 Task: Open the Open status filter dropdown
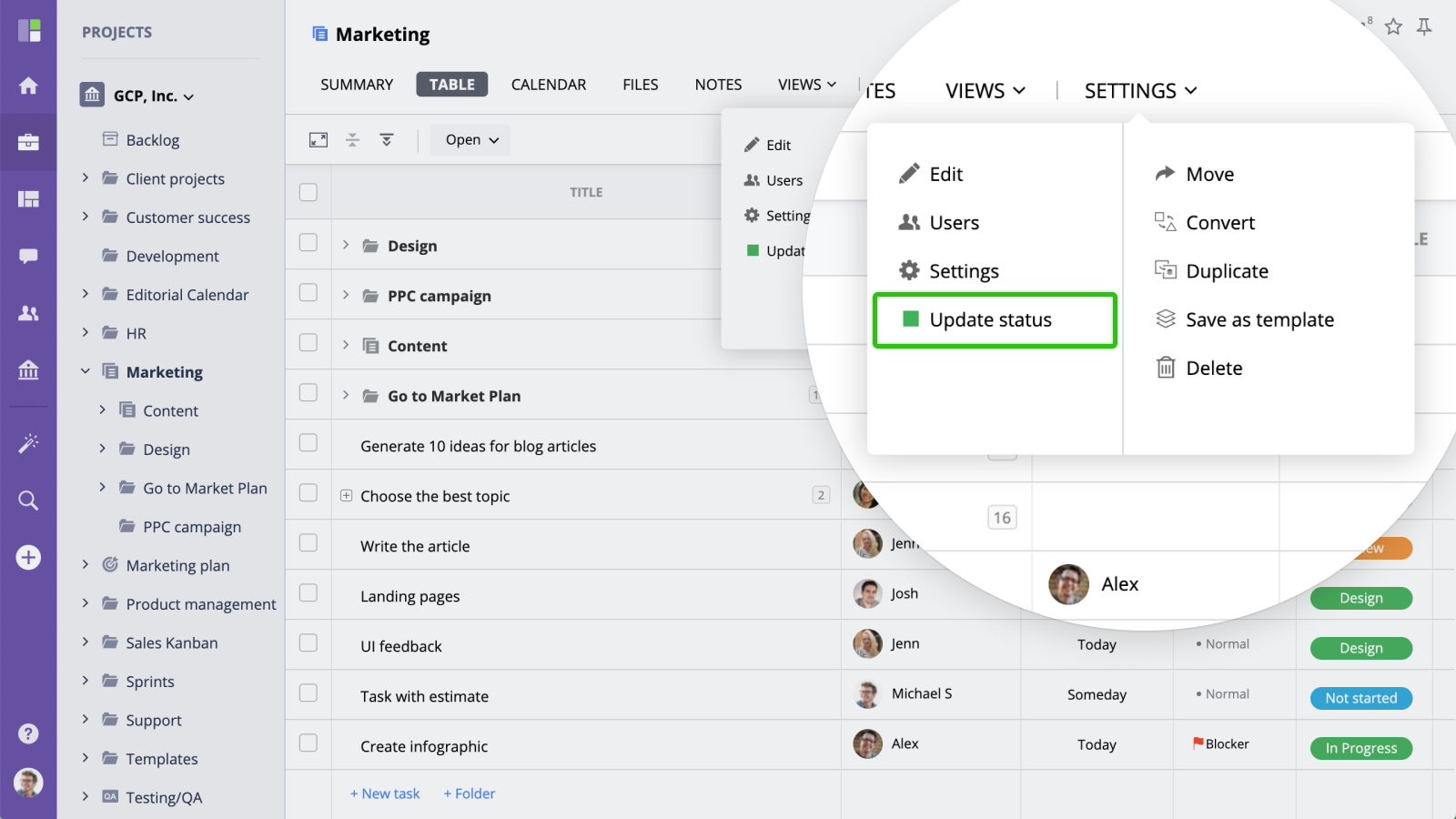(471, 140)
